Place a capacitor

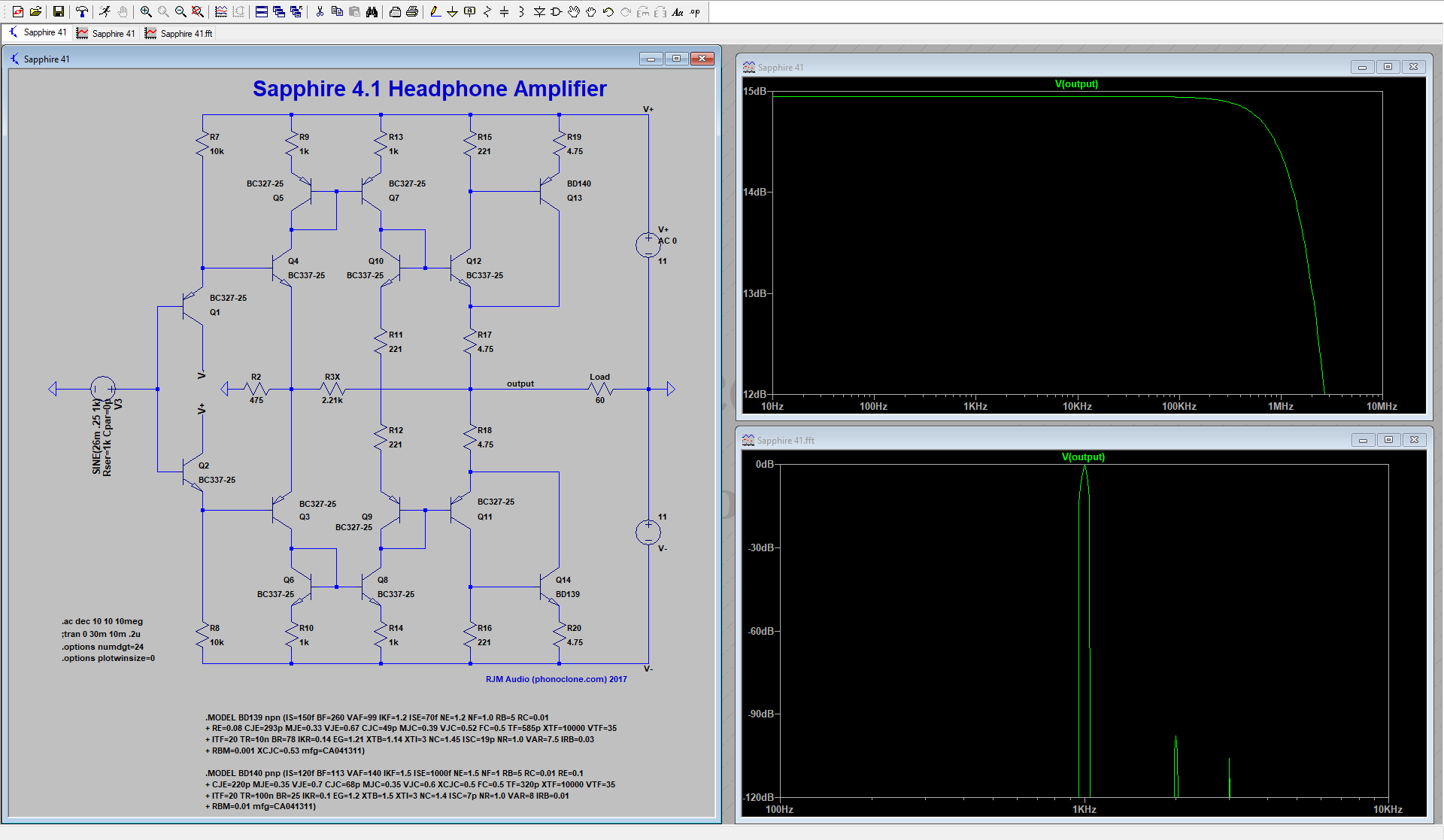505,11
